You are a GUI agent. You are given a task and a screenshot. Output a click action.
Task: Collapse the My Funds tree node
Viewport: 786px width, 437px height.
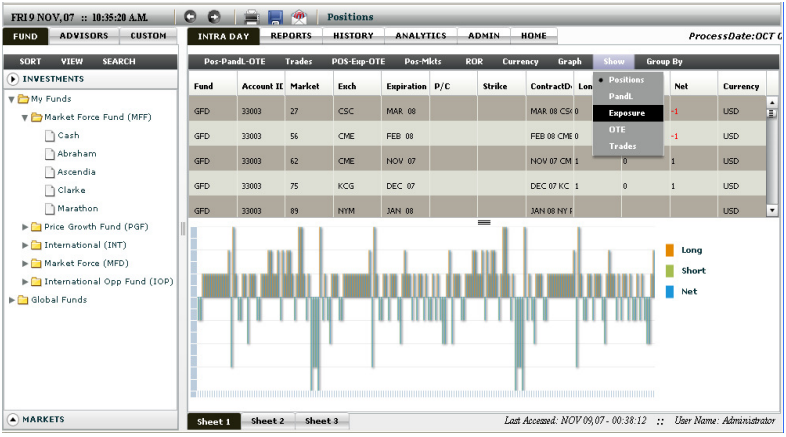pos(11,99)
